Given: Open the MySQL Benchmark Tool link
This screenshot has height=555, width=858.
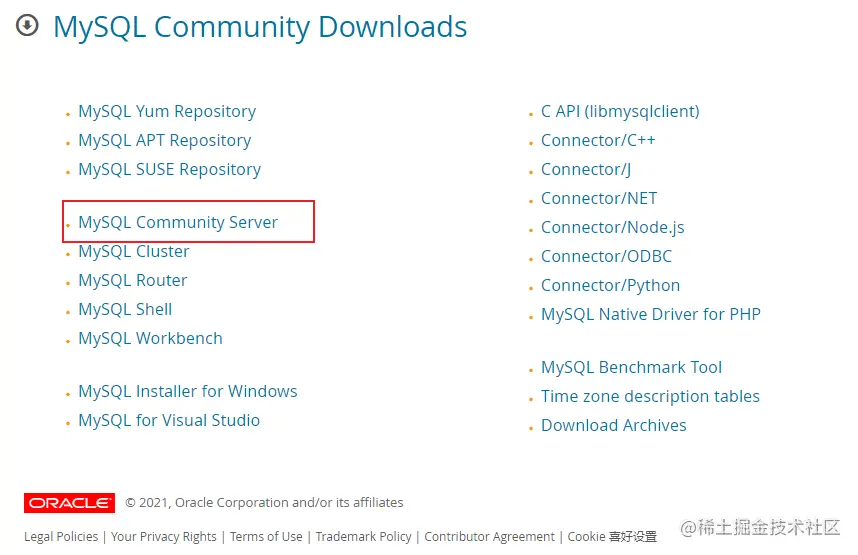Looking at the screenshot, I should 631,367.
